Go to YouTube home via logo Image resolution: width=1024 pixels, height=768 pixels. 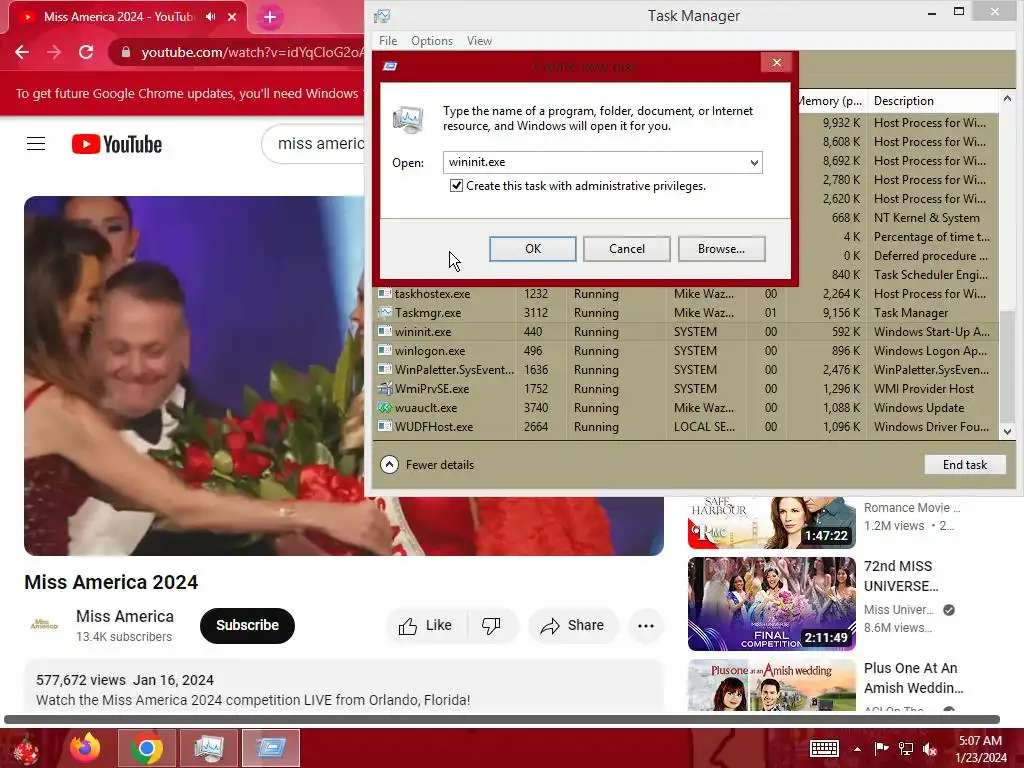(x=117, y=144)
